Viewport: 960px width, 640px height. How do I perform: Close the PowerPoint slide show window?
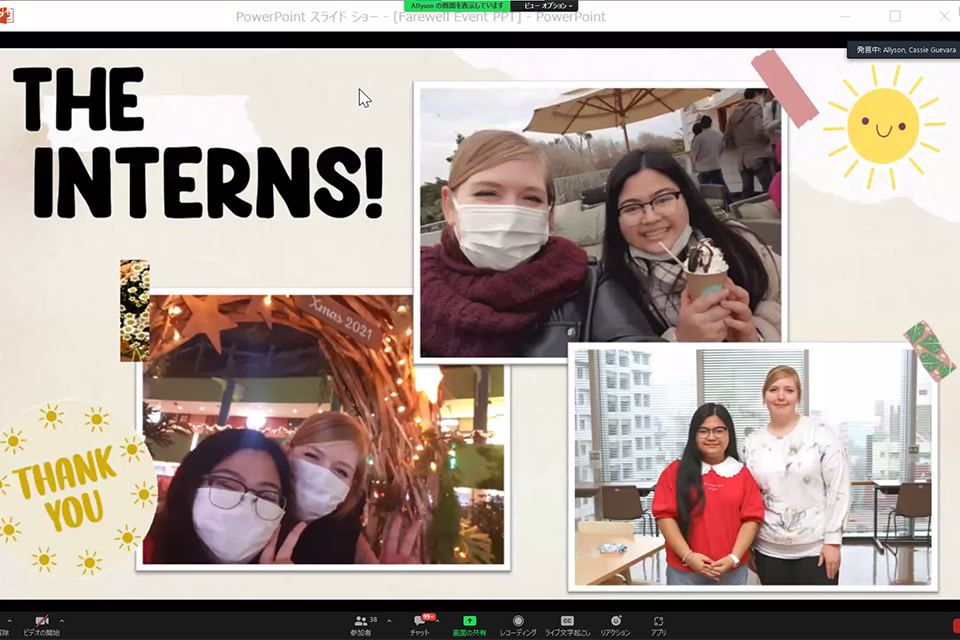click(944, 16)
